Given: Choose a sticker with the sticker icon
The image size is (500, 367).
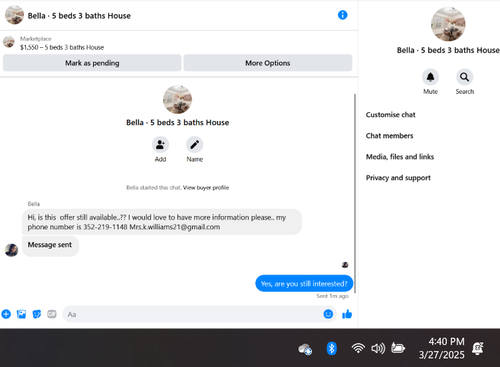Looking at the screenshot, I should click(37, 314).
